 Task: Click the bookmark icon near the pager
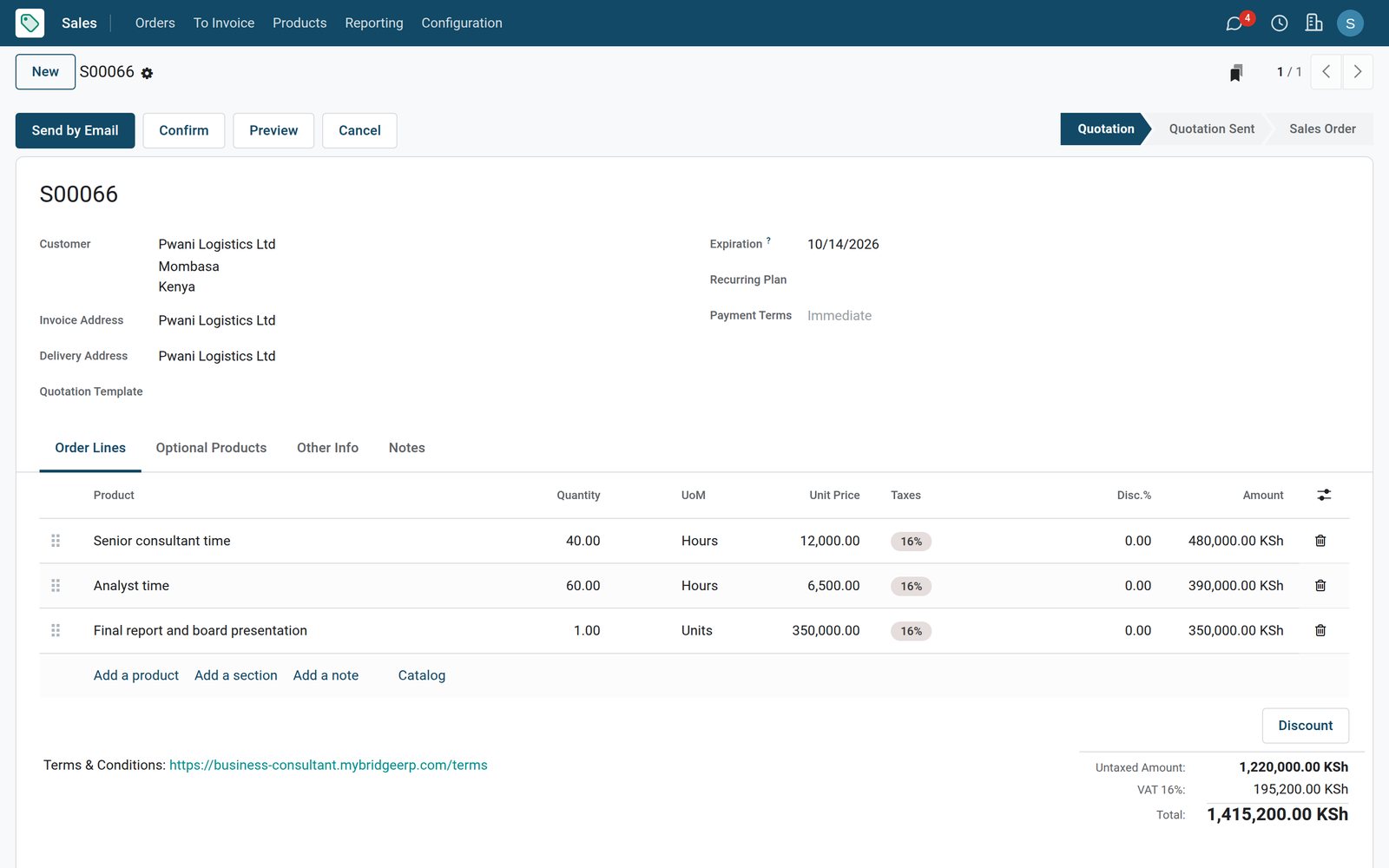coord(1236,73)
